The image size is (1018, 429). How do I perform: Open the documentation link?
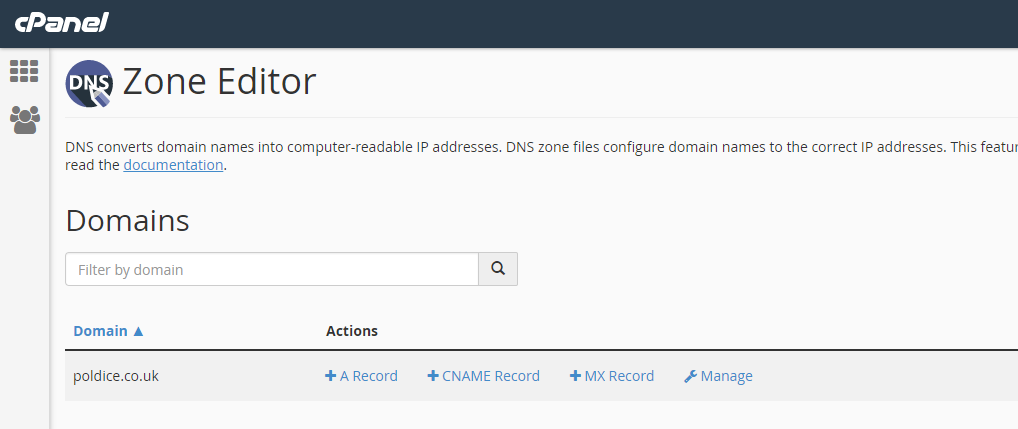173,165
